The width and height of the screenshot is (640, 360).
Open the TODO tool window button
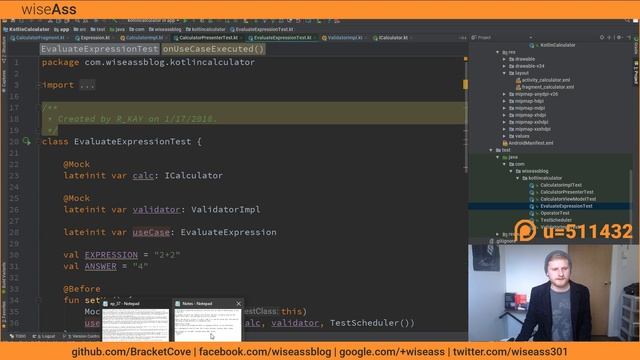[x=18, y=336]
